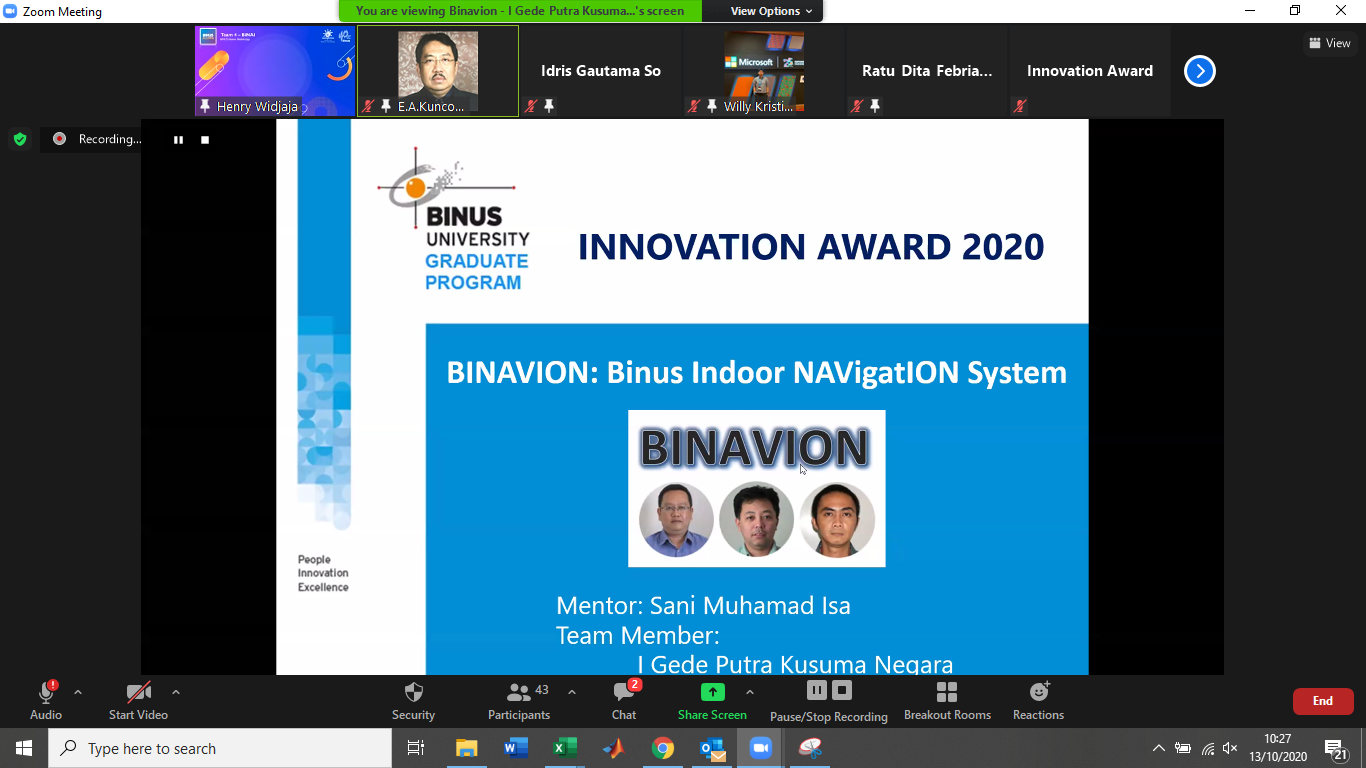This screenshot has height=768, width=1366.
Task: Open the View Options dropdown
Action: tap(773, 11)
